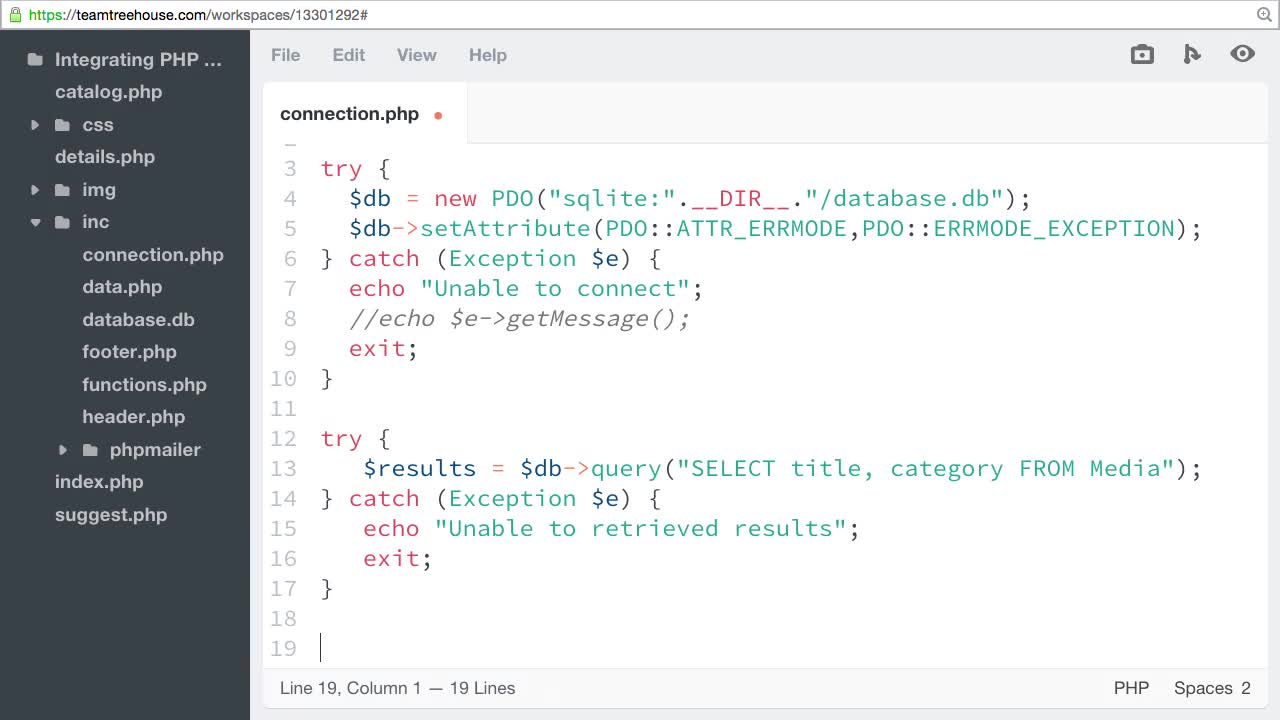Viewport: 1280px width, 720px height.
Task: Open database.db in the sidebar
Action: [x=138, y=320]
